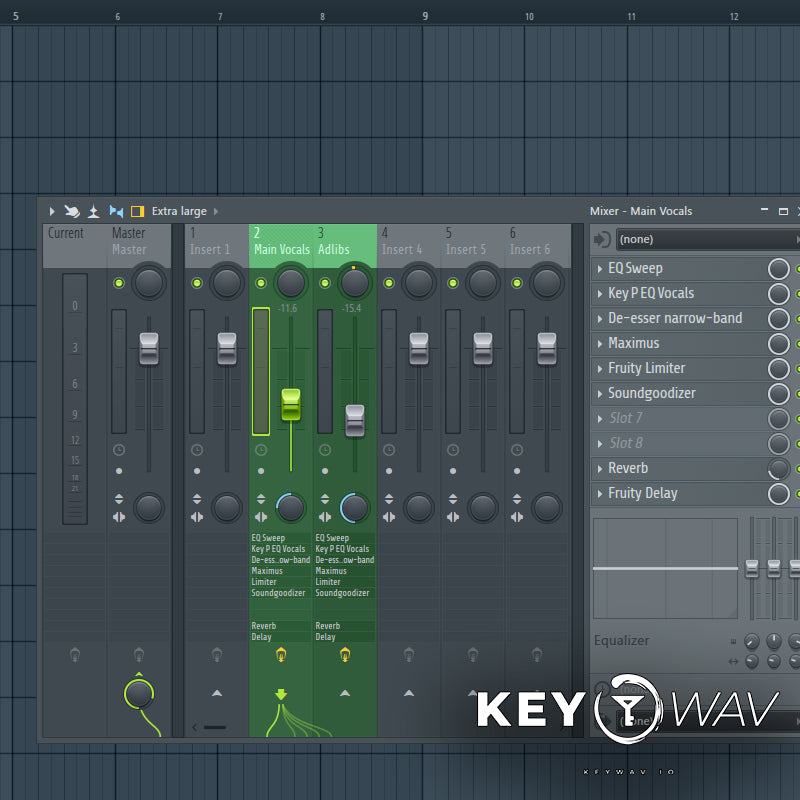Click the send arrow under Insert 4

point(409,692)
